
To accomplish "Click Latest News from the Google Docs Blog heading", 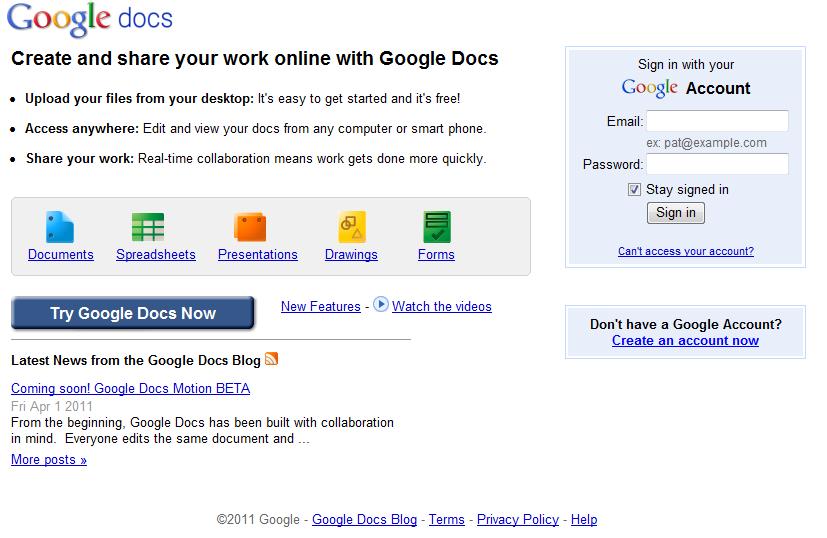I will point(136,360).
